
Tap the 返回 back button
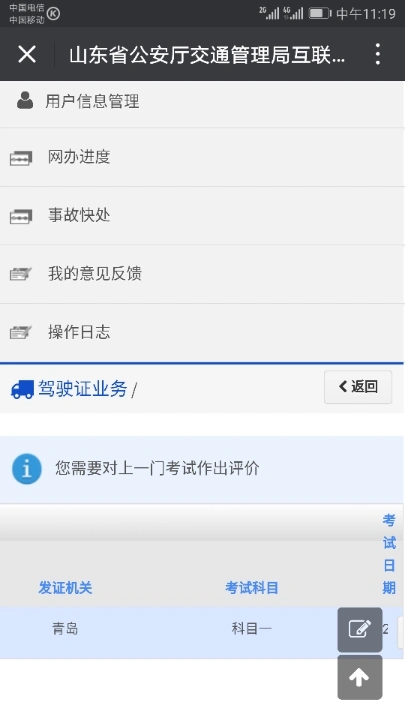click(x=358, y=387)
